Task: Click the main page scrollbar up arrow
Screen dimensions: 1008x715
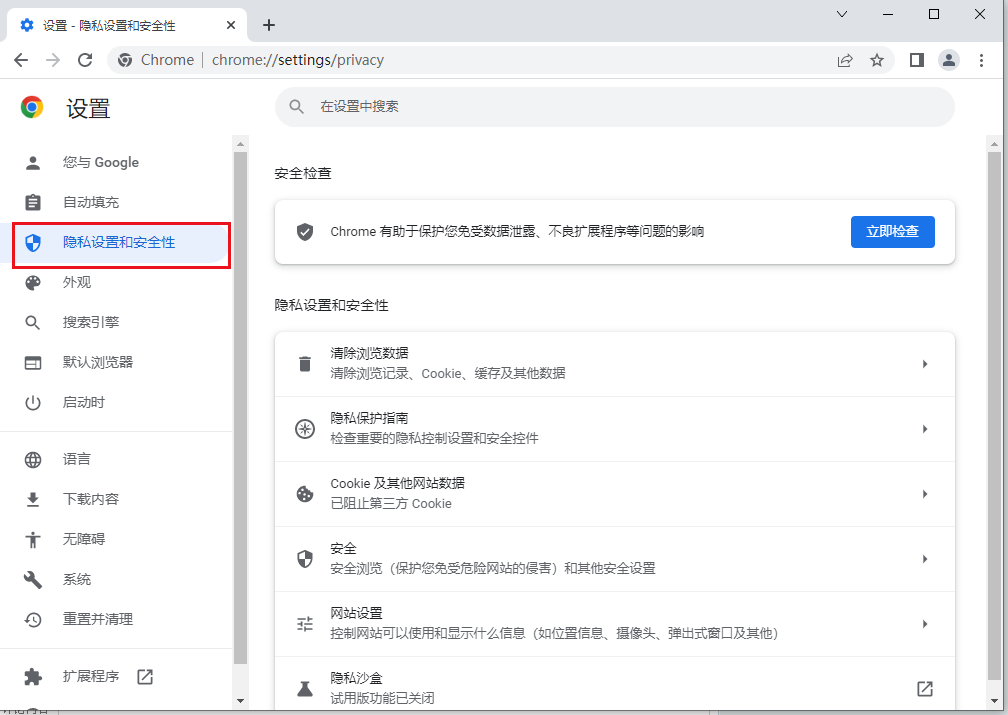Action: click(994, 144)
